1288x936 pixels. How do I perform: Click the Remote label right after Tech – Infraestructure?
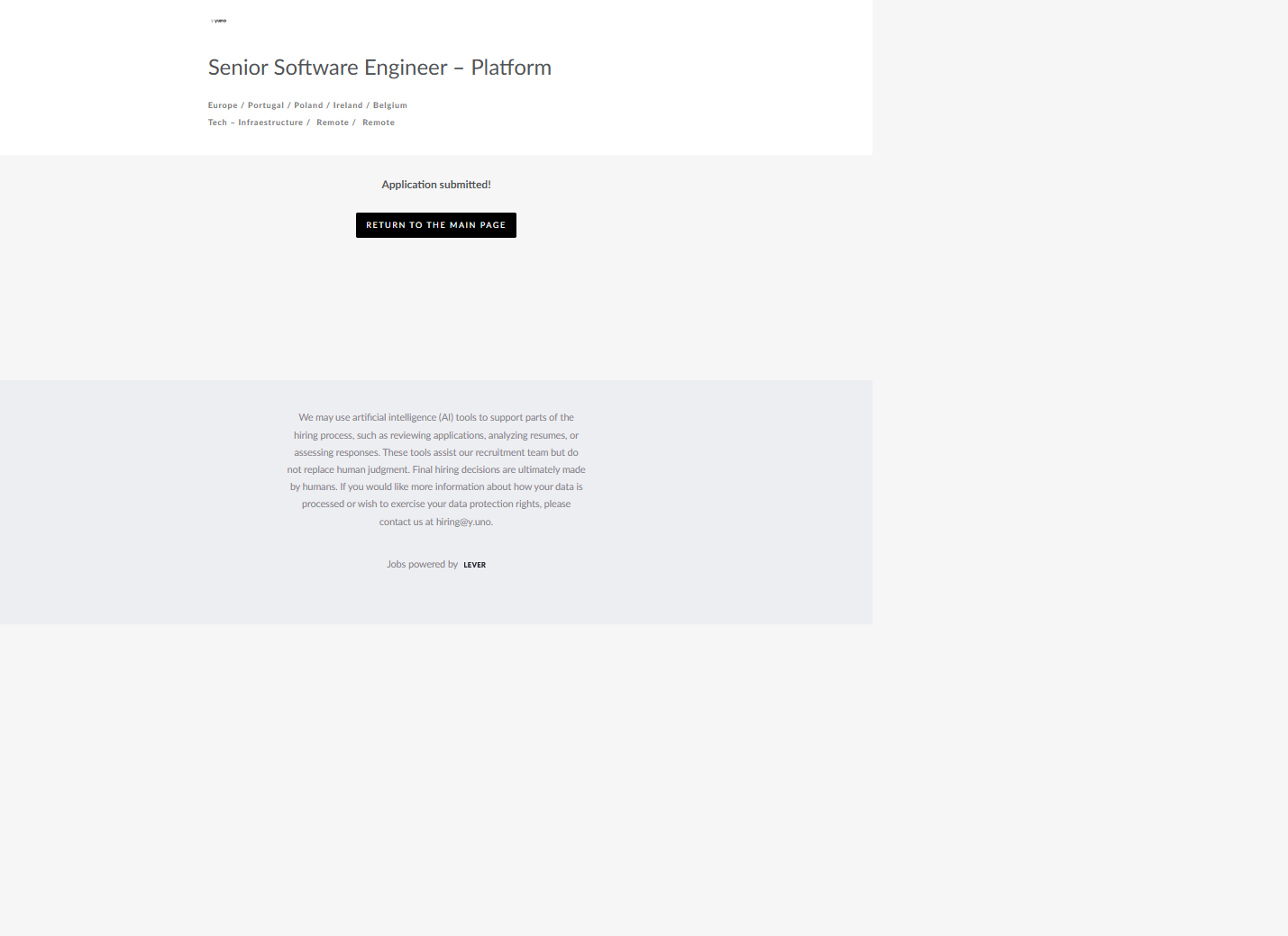coord(333,123)
